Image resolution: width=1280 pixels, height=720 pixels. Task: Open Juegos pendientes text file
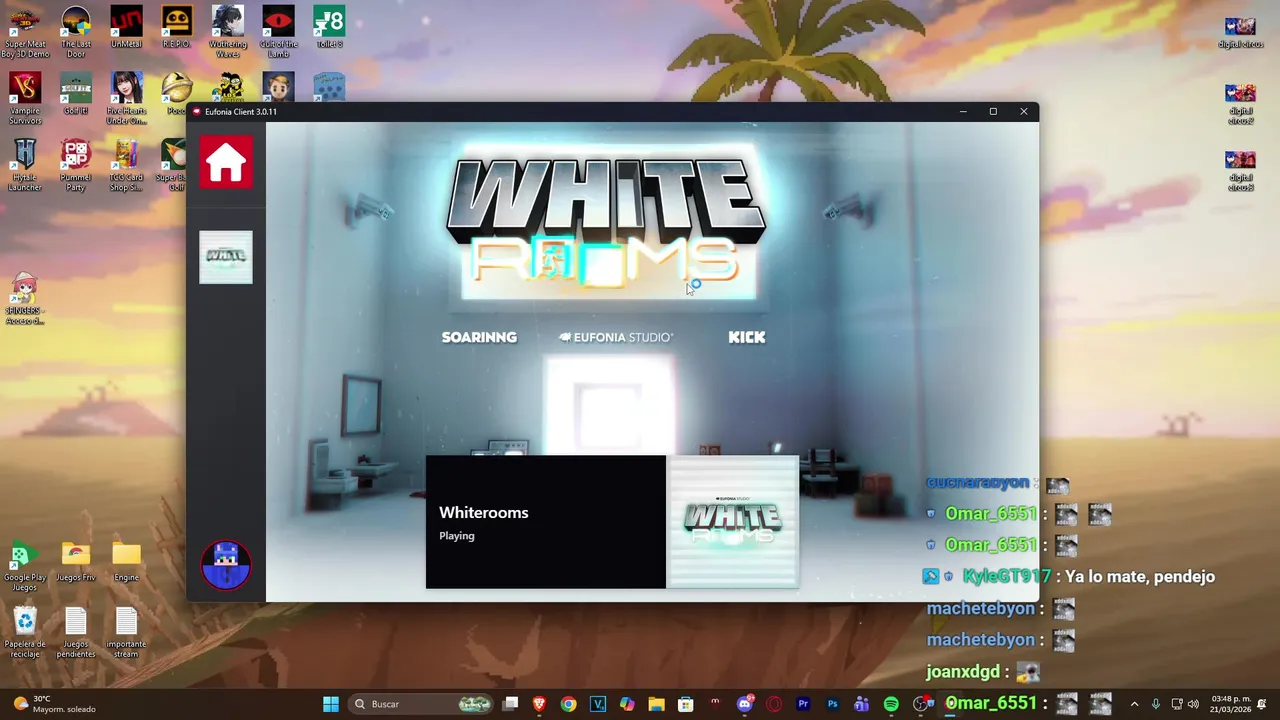[x=76, y=633]
